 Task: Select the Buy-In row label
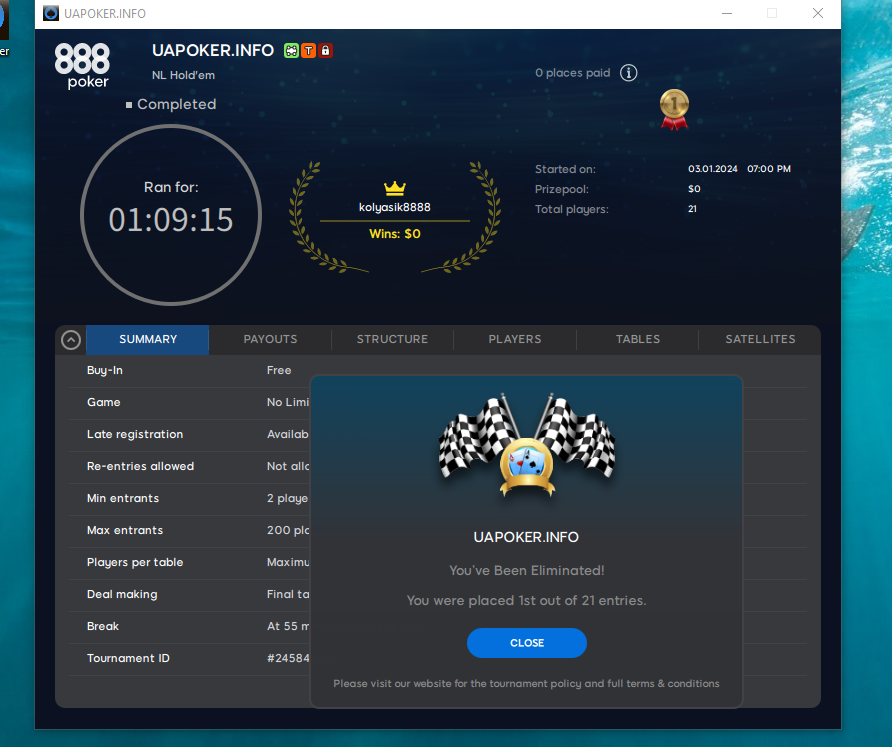(x=105, y=370)
